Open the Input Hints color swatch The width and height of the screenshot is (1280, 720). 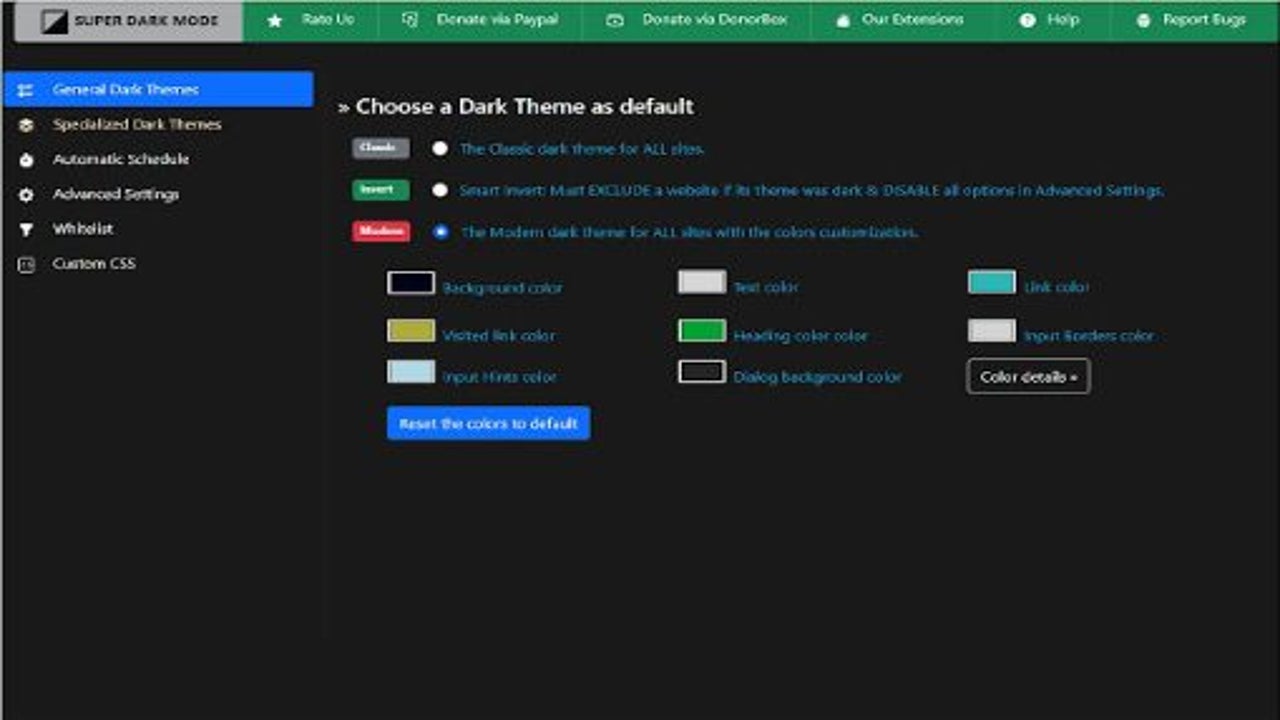pos(411,372)
